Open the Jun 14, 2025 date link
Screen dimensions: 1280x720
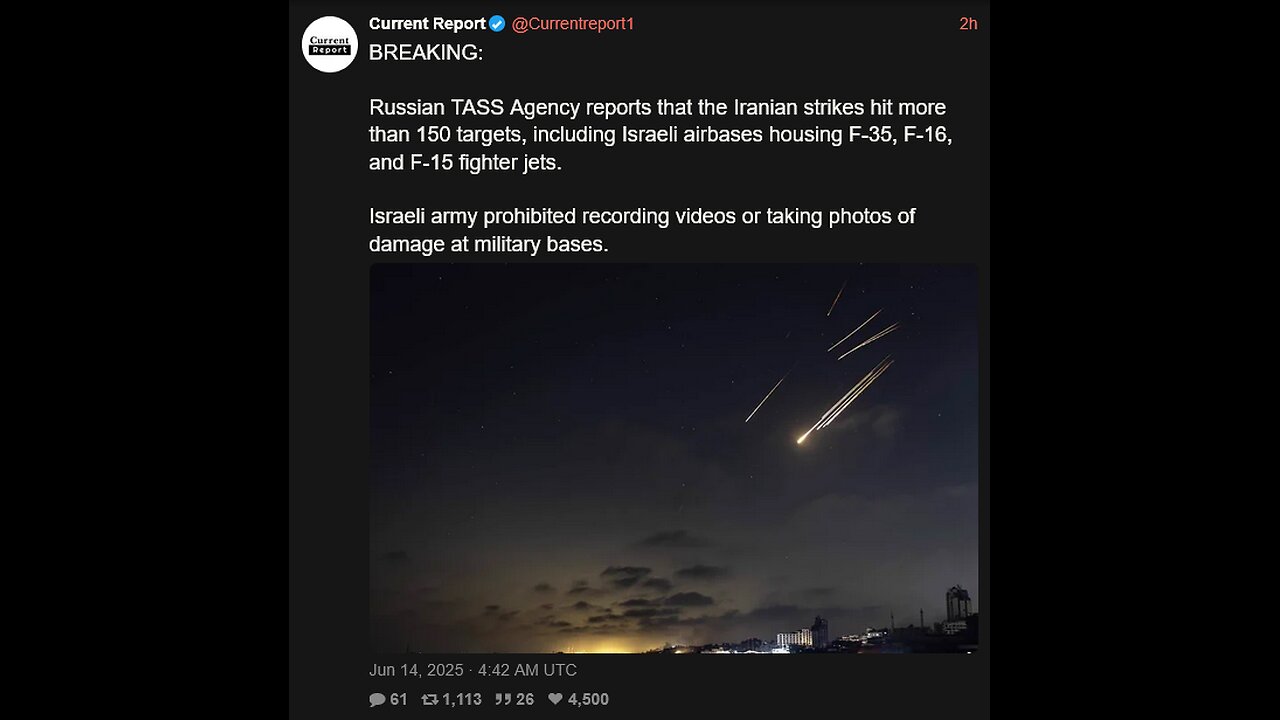(473, 670)
